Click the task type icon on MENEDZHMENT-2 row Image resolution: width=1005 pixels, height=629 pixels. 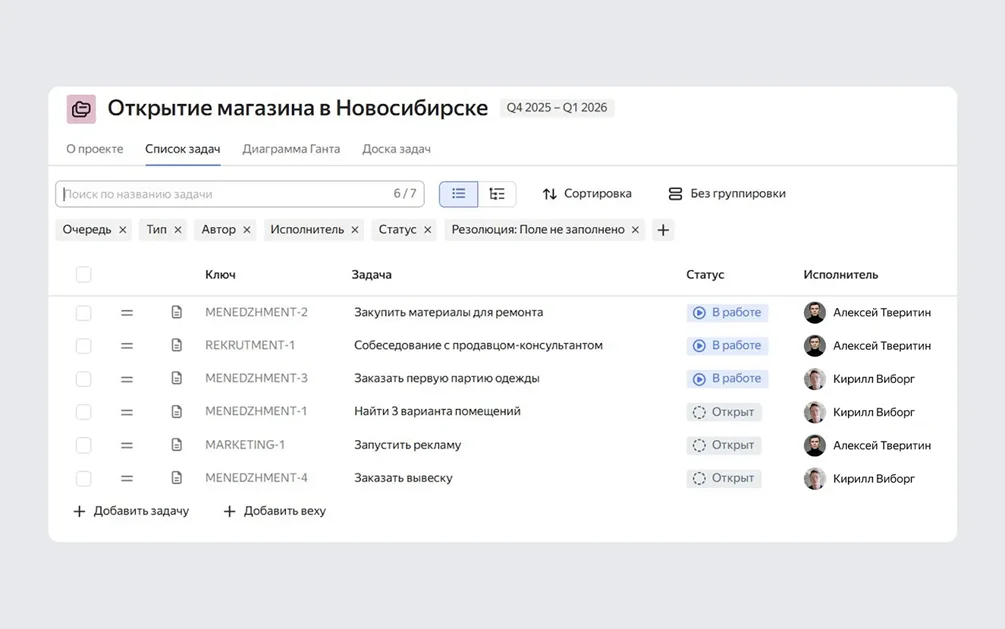tap(177, 312)
